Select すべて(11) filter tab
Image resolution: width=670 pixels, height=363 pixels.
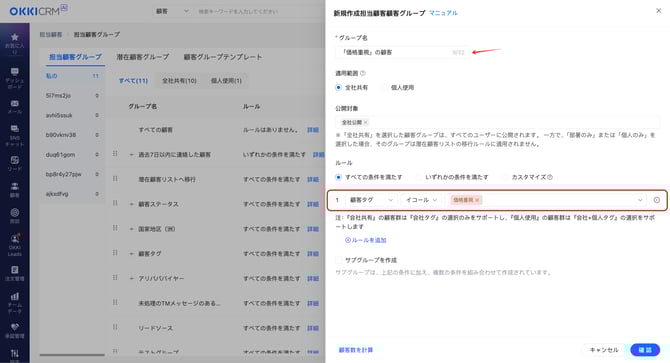coord(133,81)
